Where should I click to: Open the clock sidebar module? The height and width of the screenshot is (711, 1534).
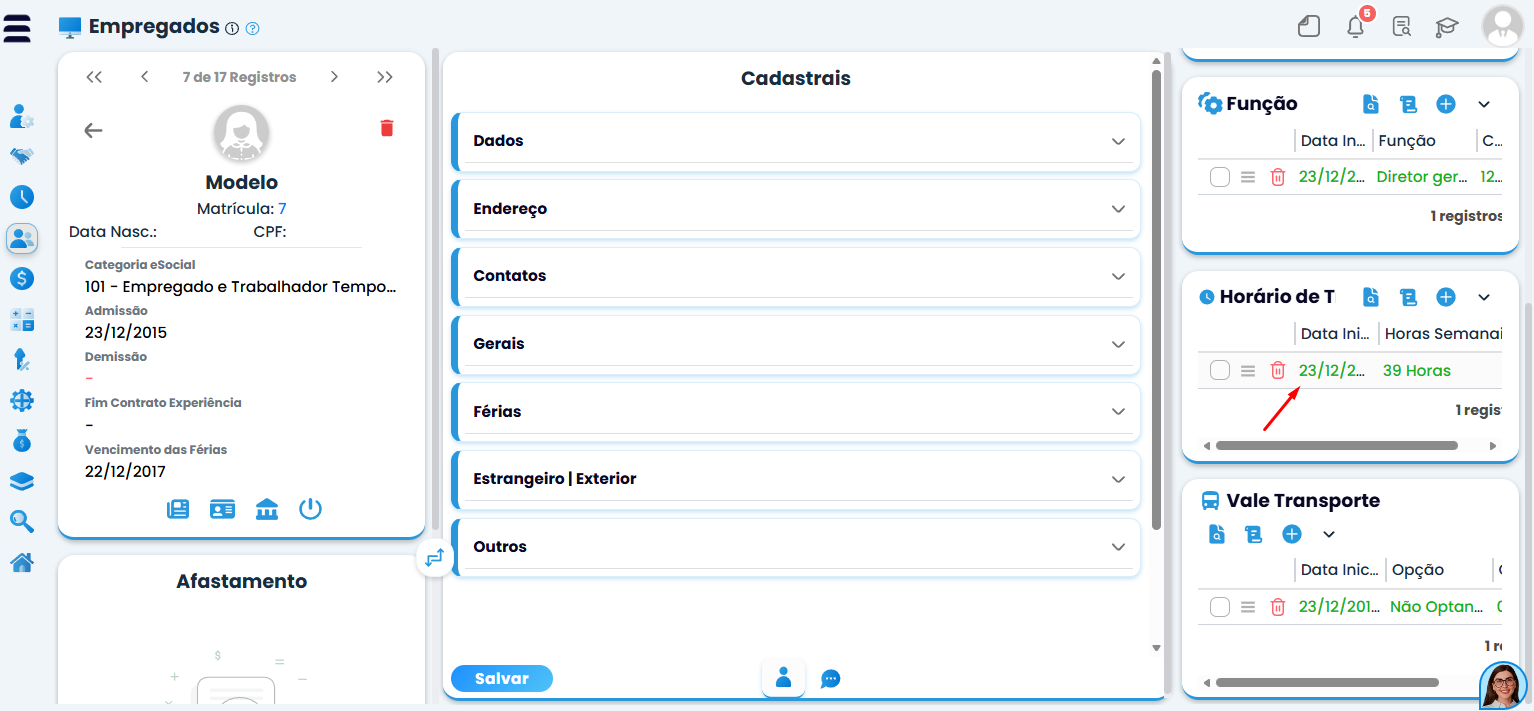(22, 197)
